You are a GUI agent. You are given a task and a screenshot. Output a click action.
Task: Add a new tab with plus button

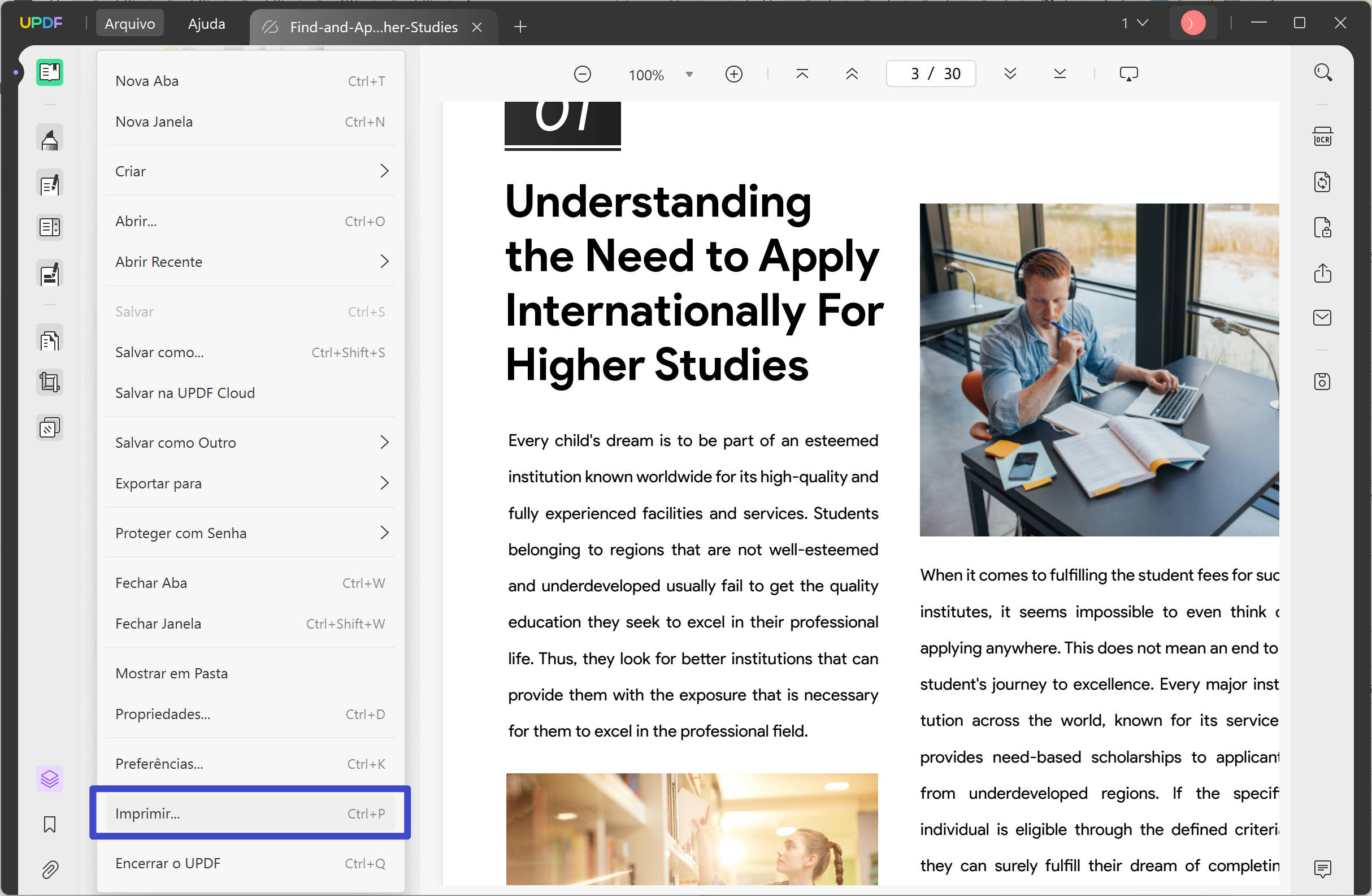coord(520,27)
